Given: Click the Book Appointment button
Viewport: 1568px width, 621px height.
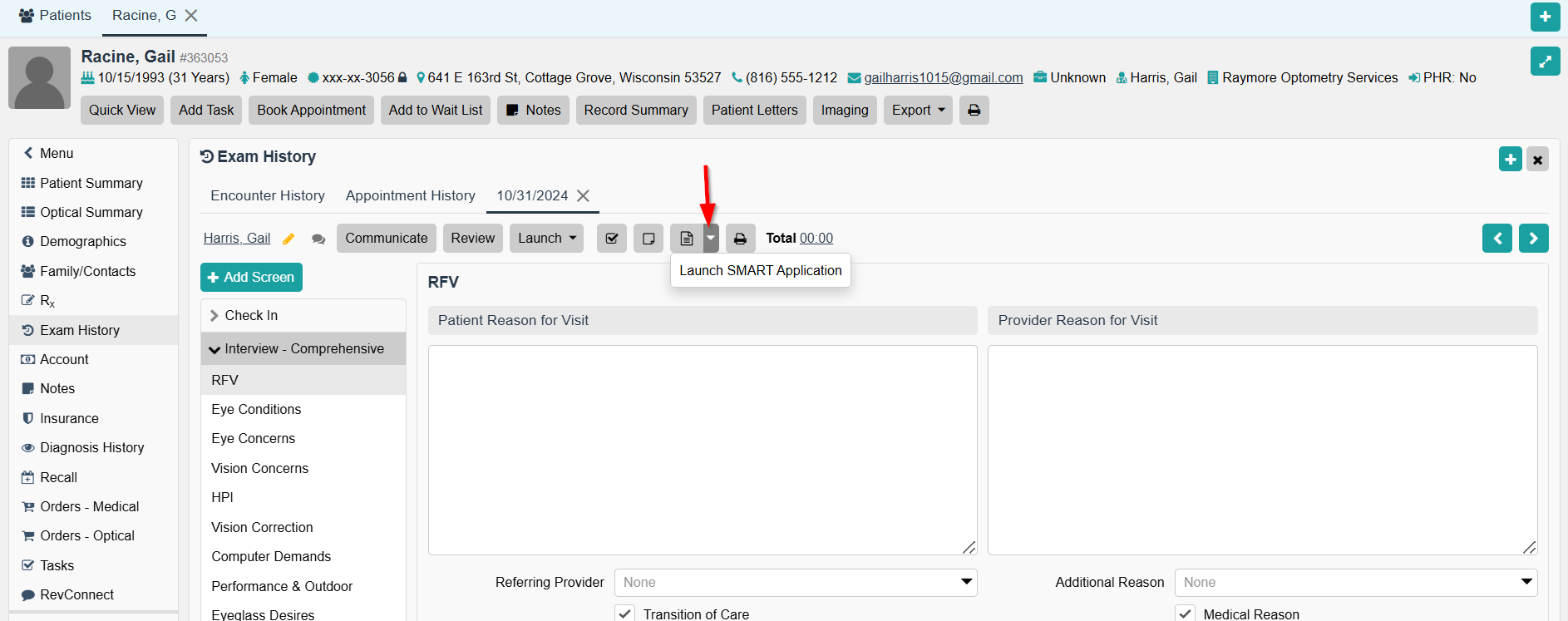Looking at the screenshot, I should pos(311,111).
